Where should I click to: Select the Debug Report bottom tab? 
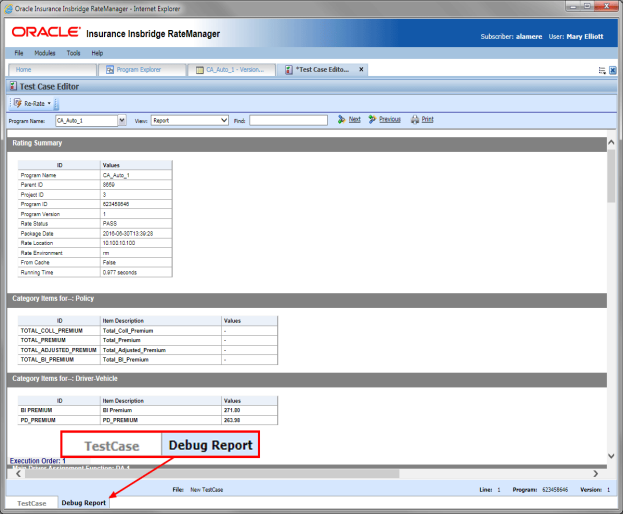[x=83, y=503]
